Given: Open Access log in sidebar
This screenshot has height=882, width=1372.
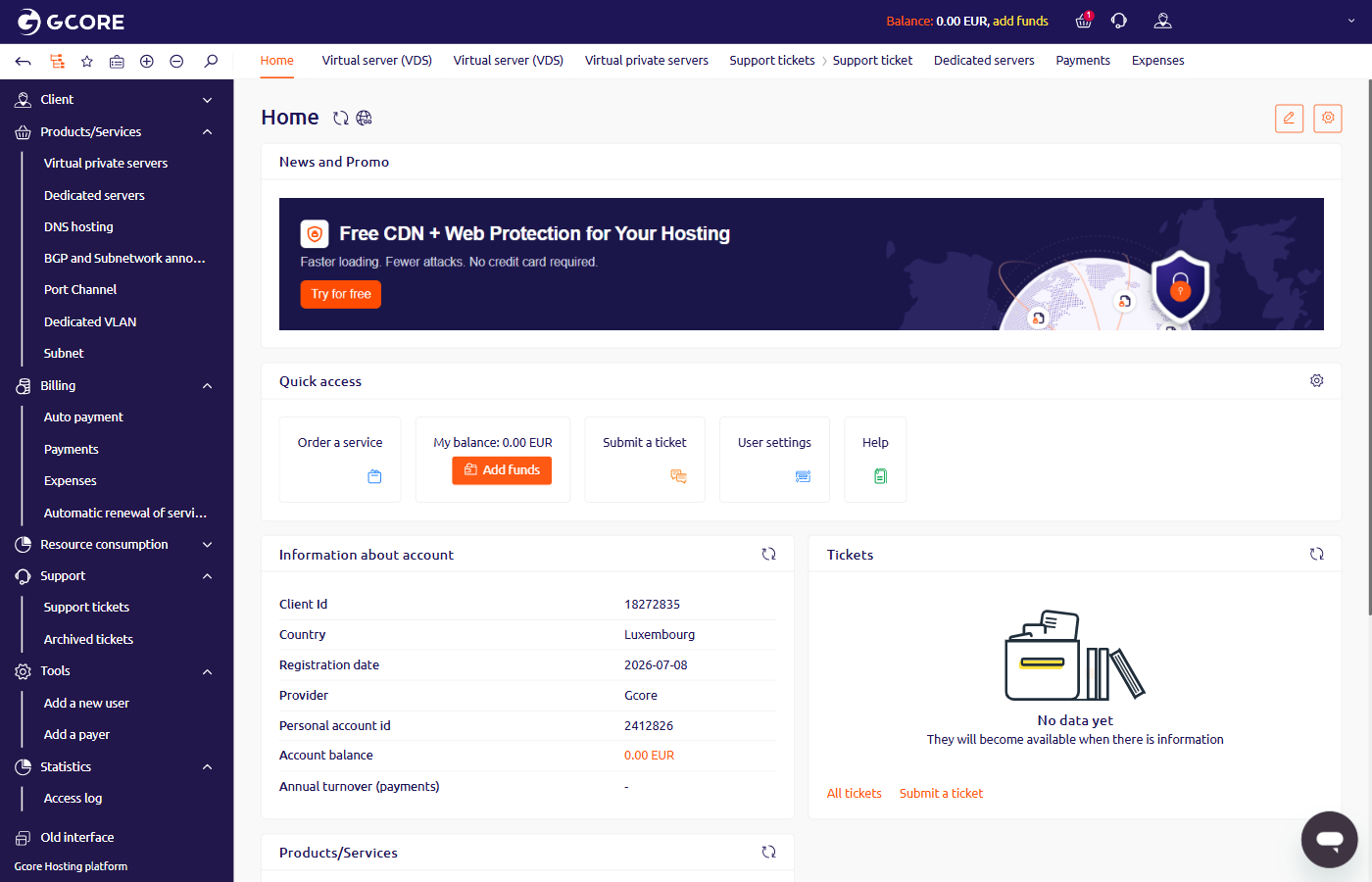Looking at the screenshot, I should pyautogui.click(x=73, y=799).
